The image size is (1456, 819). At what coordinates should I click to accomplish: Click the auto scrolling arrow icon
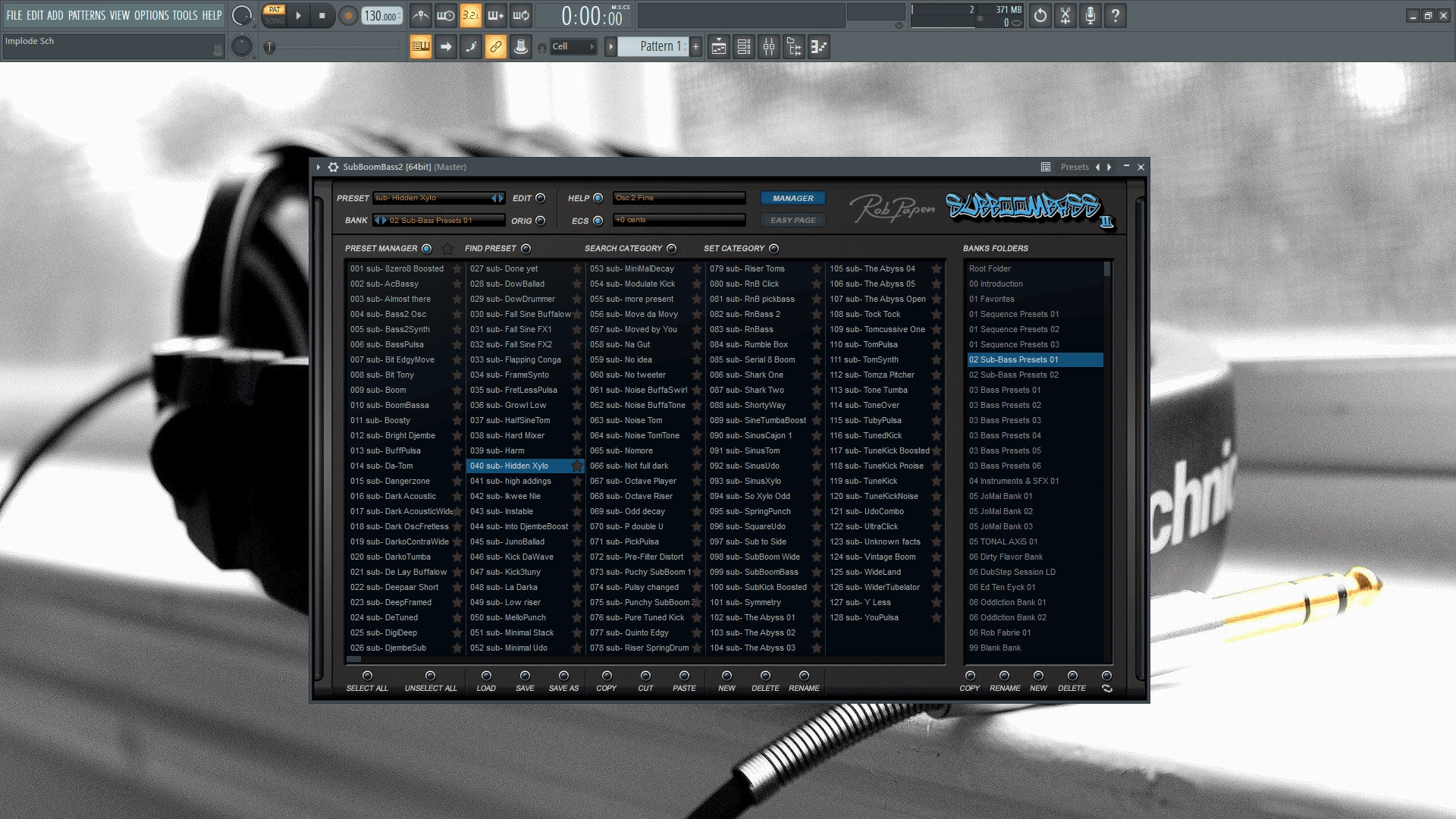(446, 47)
